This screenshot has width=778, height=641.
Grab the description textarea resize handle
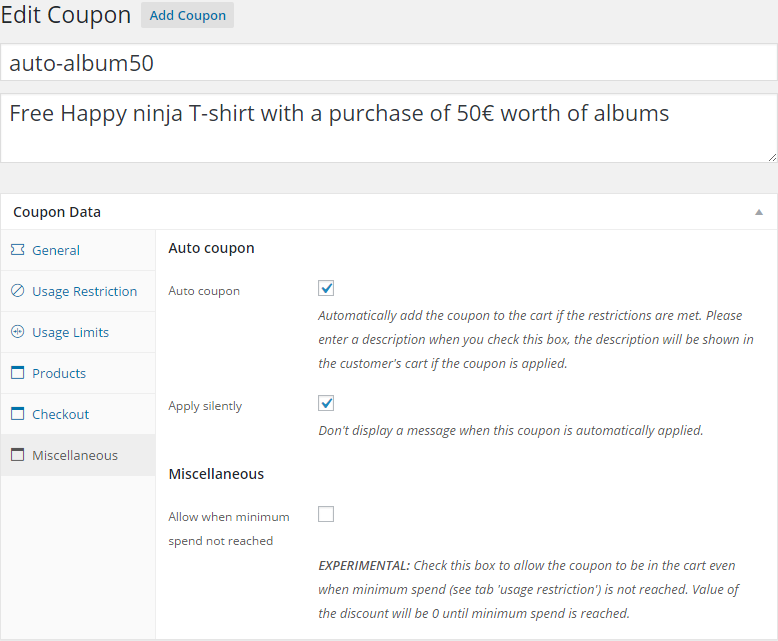pyautogui.click(x=772, y=157)
